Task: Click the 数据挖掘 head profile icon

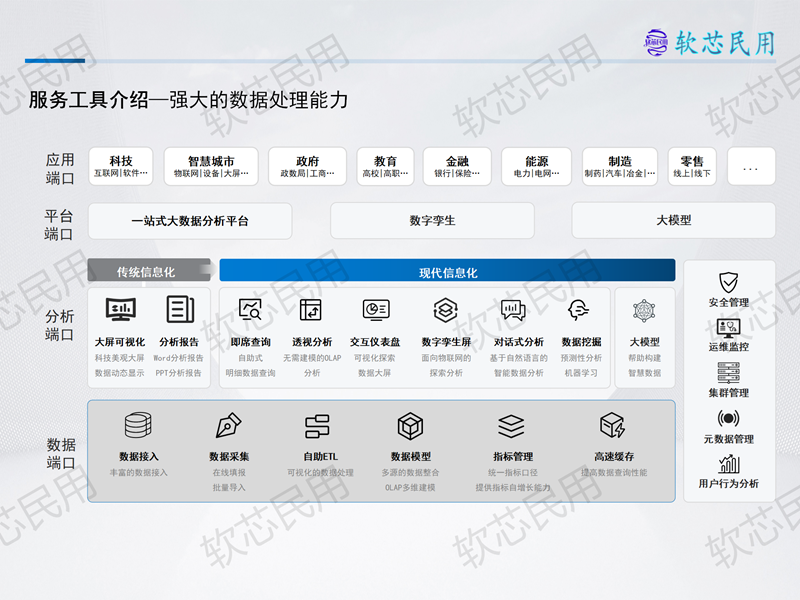Action: click(x=578, y=310)
